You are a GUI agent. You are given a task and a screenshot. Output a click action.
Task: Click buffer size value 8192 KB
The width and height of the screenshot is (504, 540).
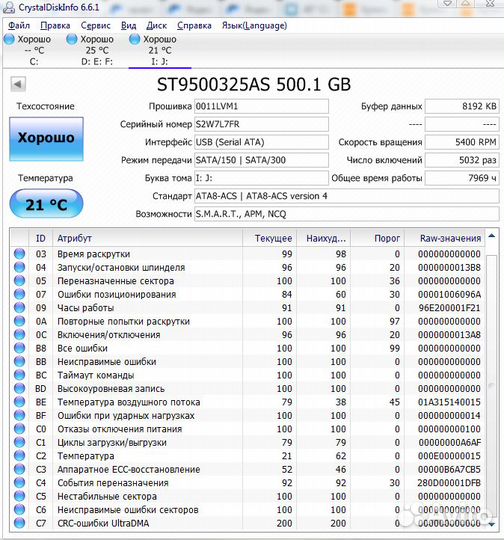(462, 106)
